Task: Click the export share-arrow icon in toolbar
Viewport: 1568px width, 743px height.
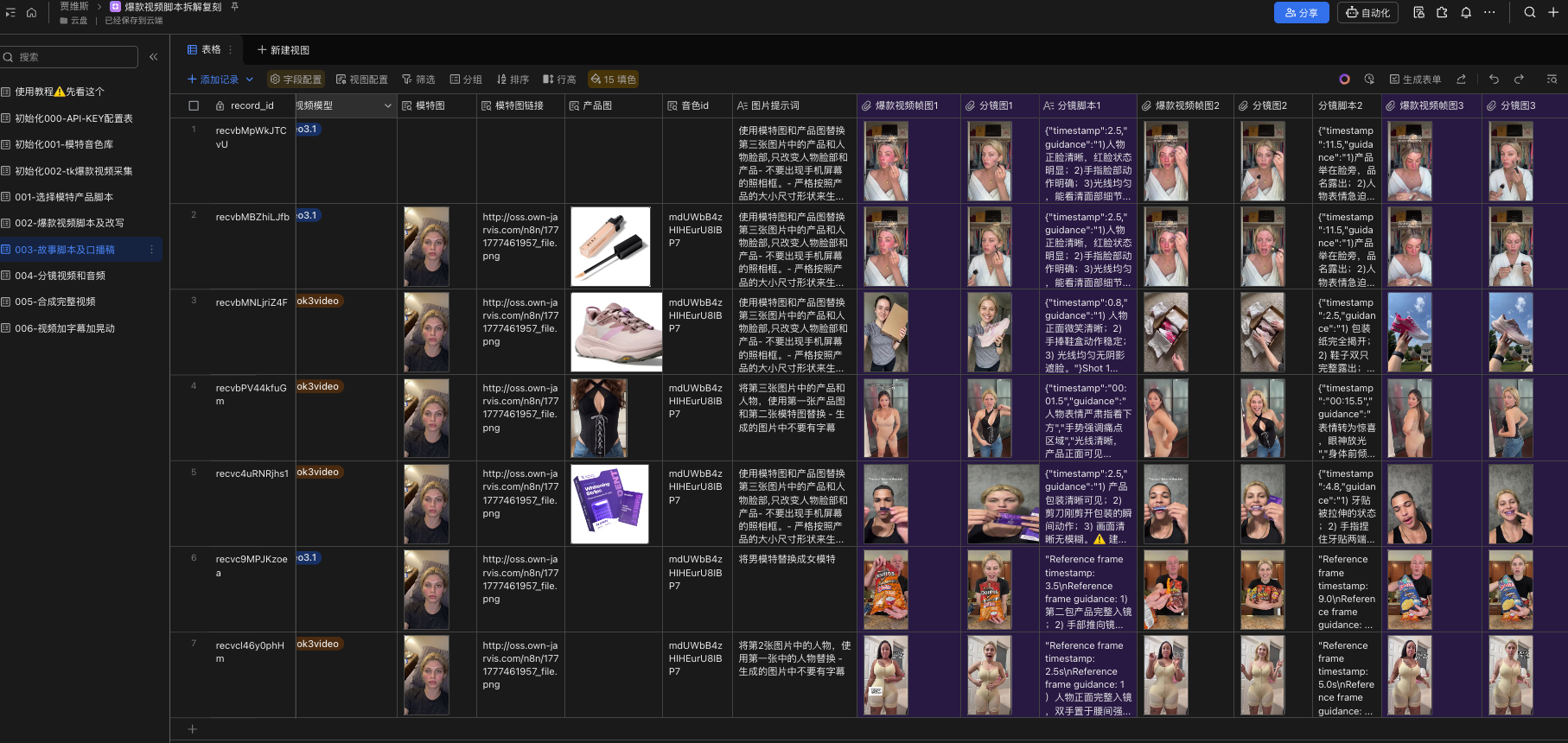Action: (1462, 79)
